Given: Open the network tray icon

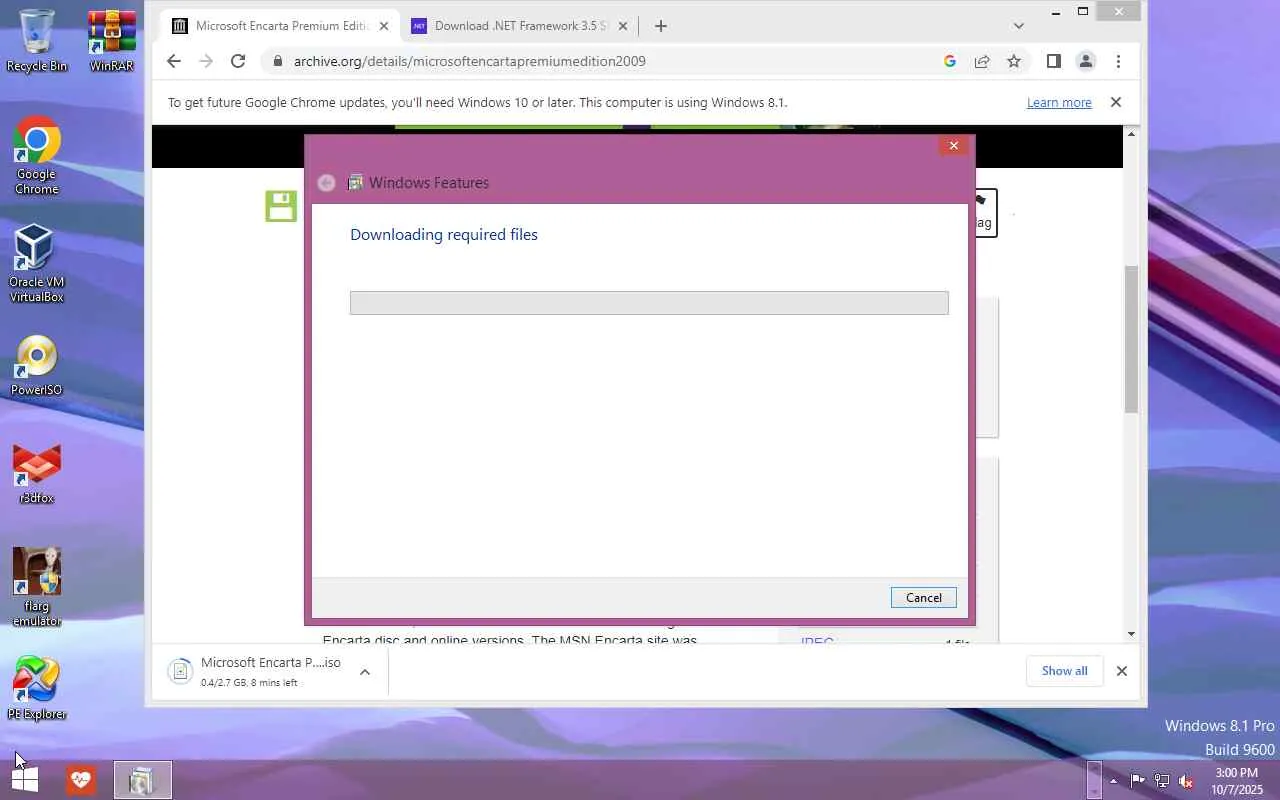Looking at the screenshot, I should coord(1162,781).
